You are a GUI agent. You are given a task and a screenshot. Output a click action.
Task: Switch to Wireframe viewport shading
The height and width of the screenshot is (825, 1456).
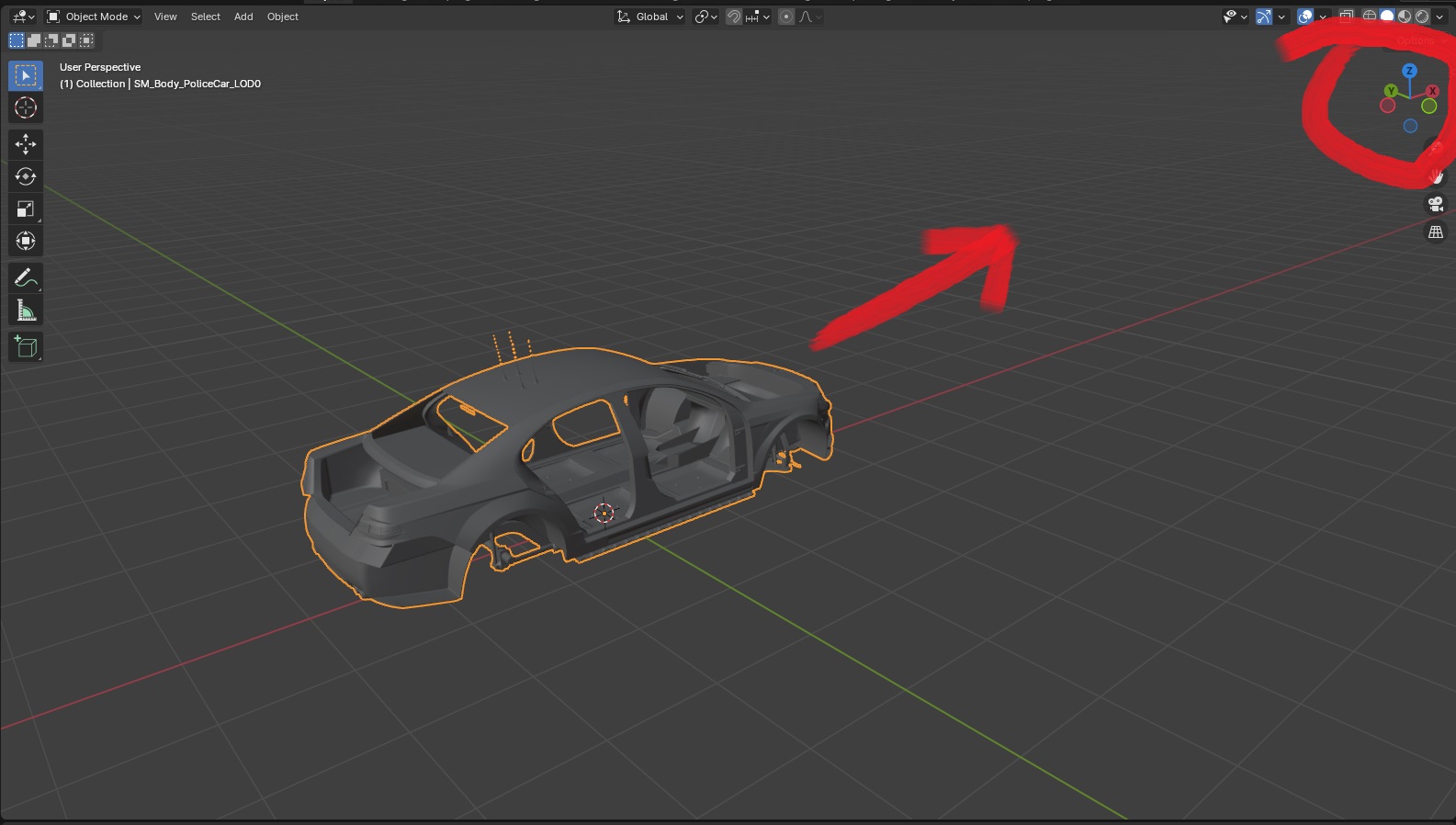coord(1370,17)
